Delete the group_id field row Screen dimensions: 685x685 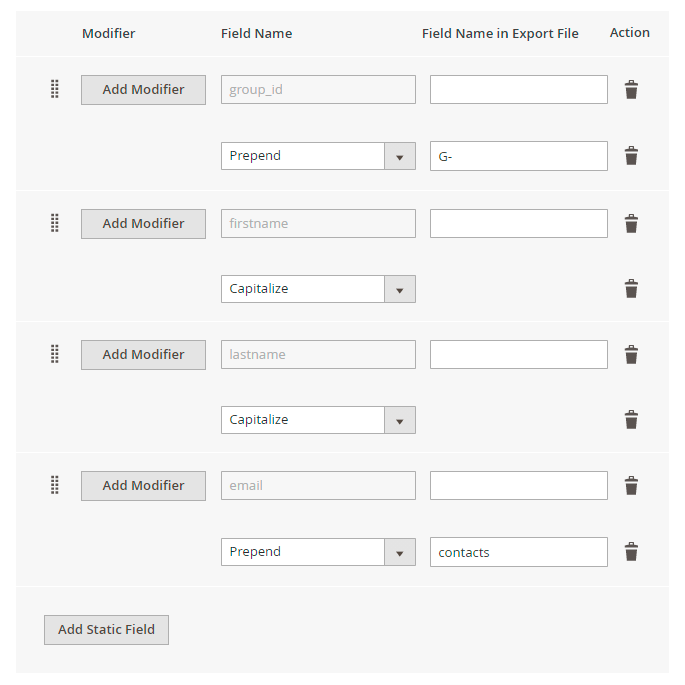[631, 90]
